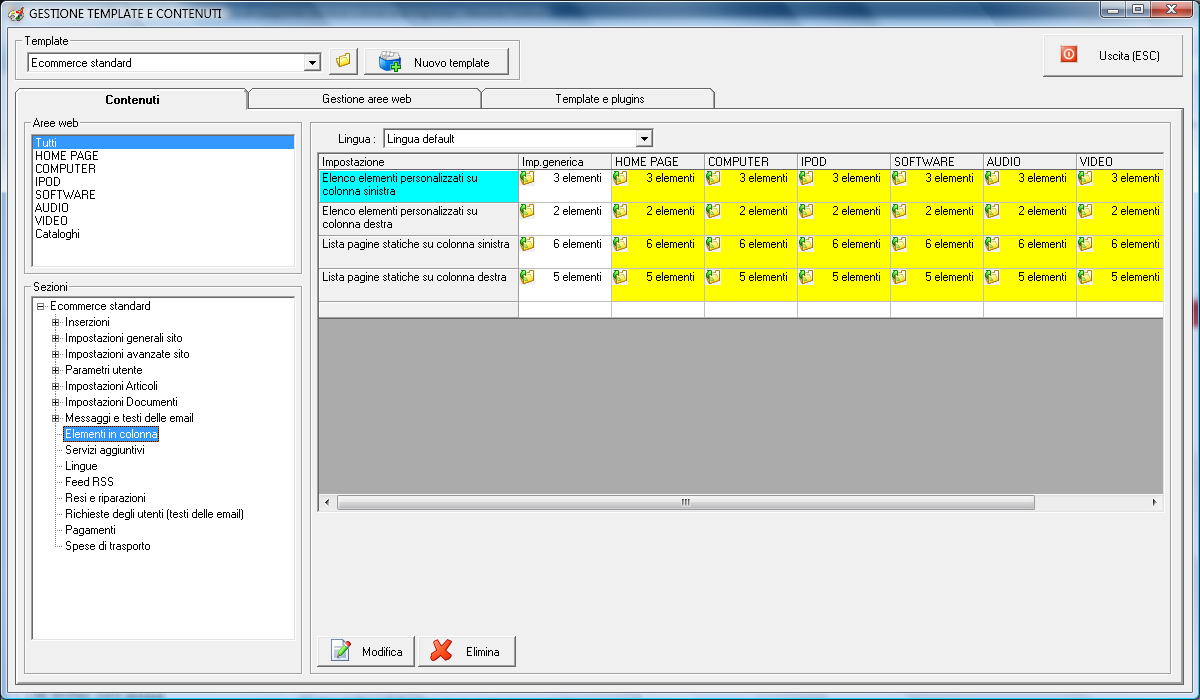Image resolution: width=1200 pixels, height=700 pixels.
Task: Click the red Uscita (ESC) power icon
Action: click(1069, 55)
